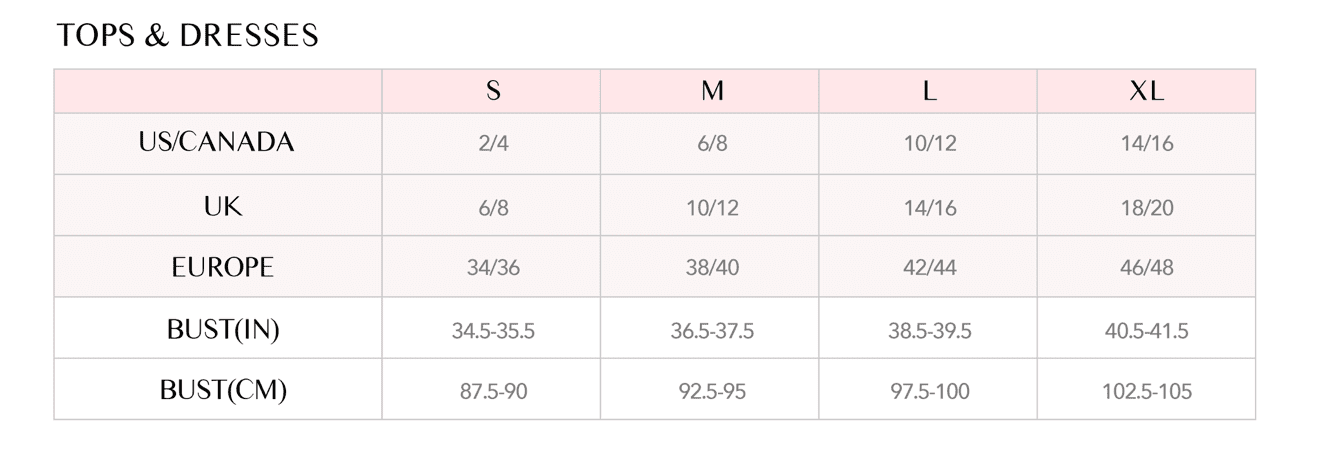
Task: Select bust inches 40.5-41.5 cell
Action: (1147, 330)
